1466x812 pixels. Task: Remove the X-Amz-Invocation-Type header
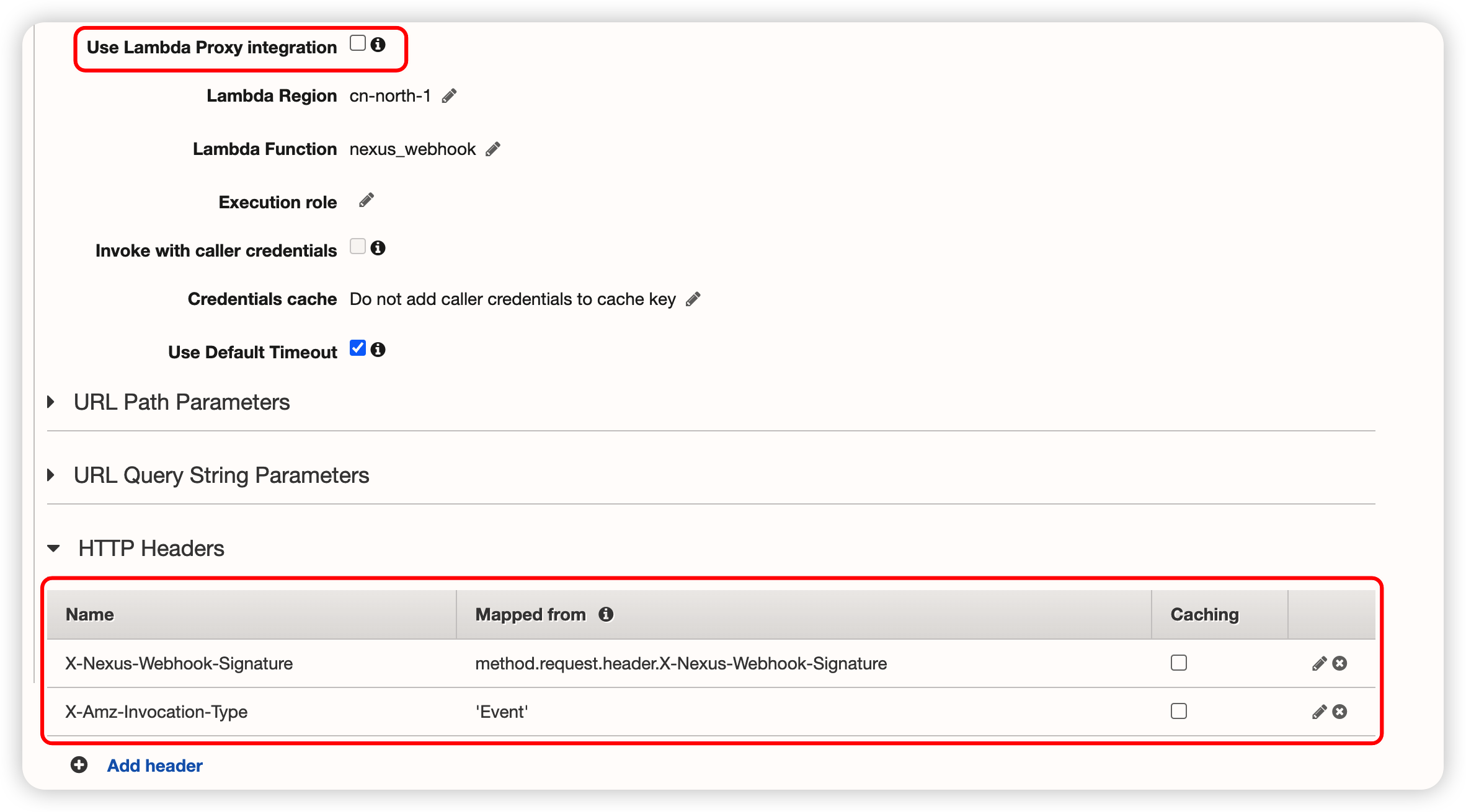(1339, 712)
